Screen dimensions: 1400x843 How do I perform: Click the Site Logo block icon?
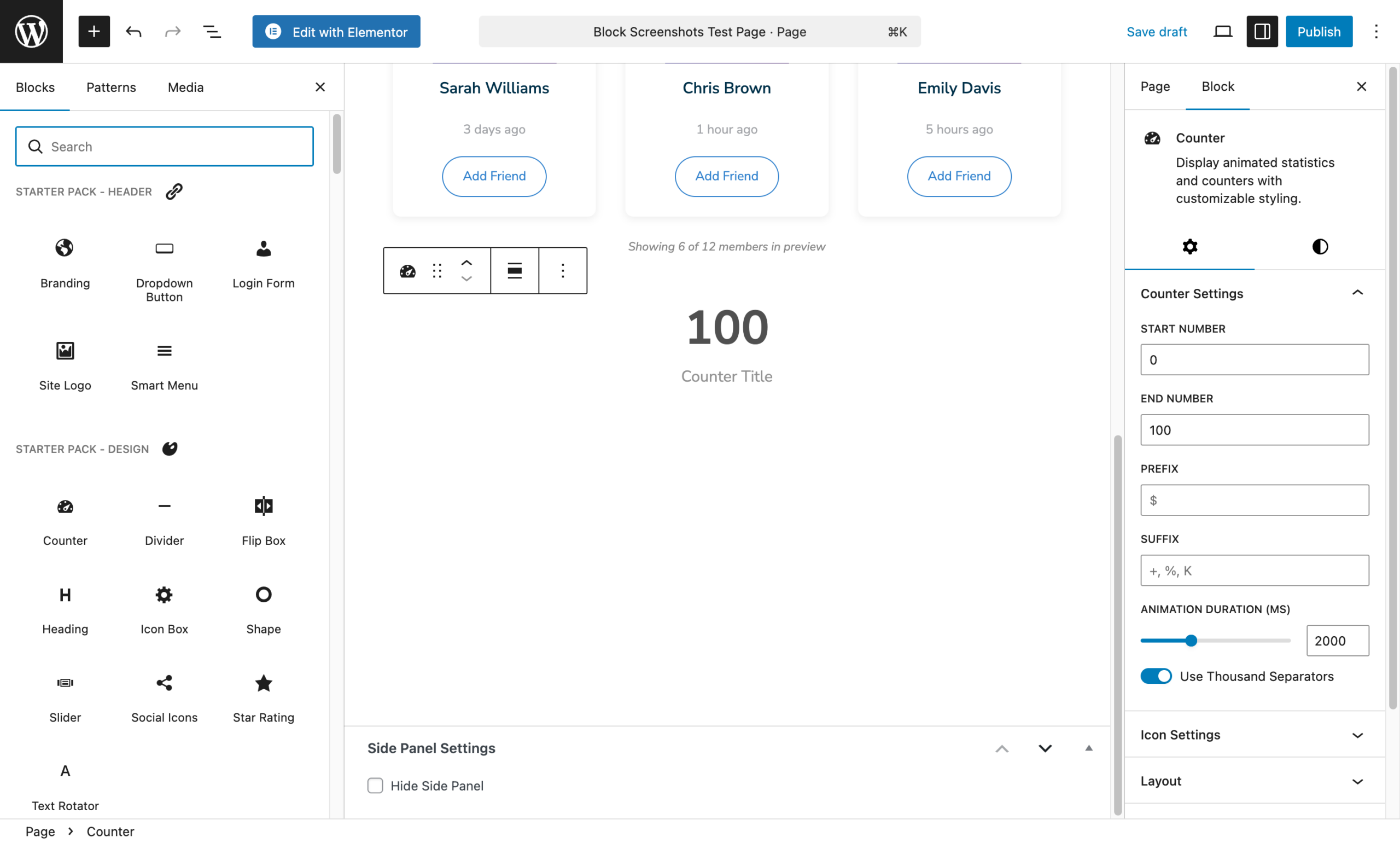click(x=65, y=351)
